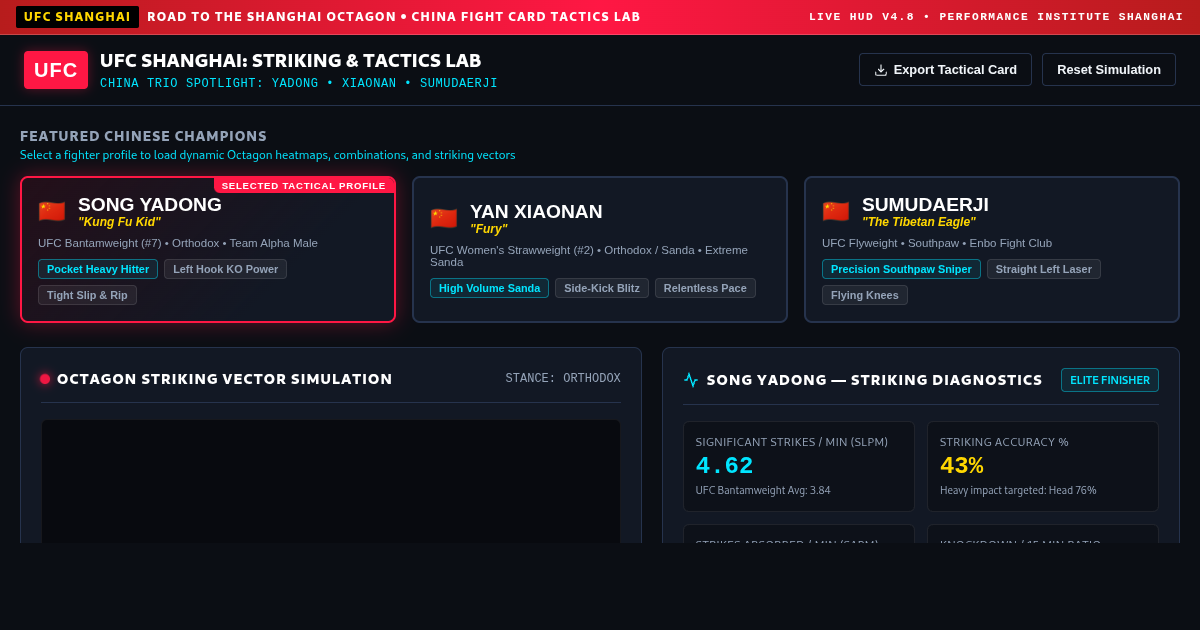This screenshot has height=630, width=1200.
Task: Click Song Yadong bantamweight description line
Action: pos(178,243)
